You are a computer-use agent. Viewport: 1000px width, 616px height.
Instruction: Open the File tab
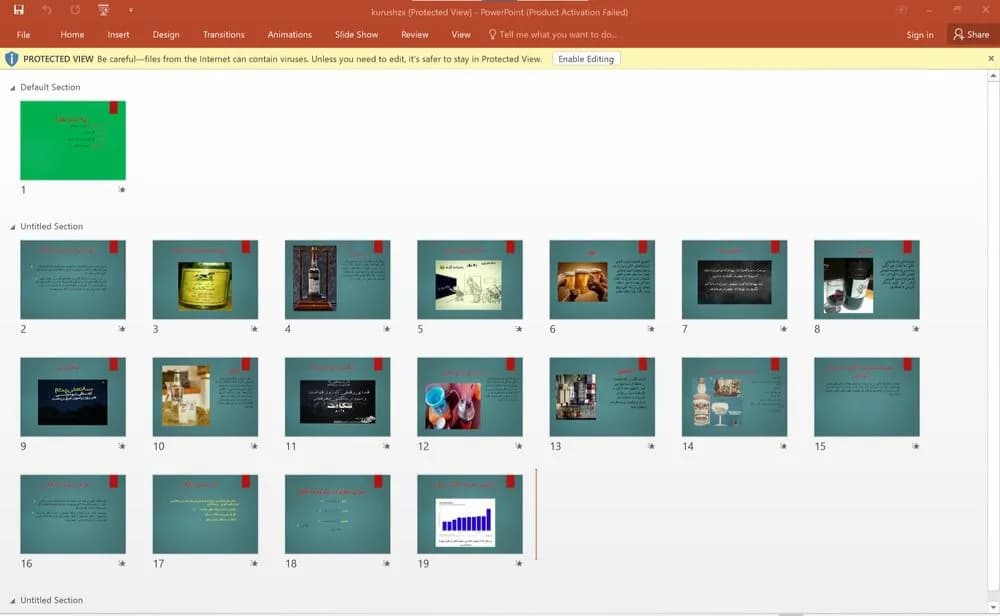pos(24,34)
